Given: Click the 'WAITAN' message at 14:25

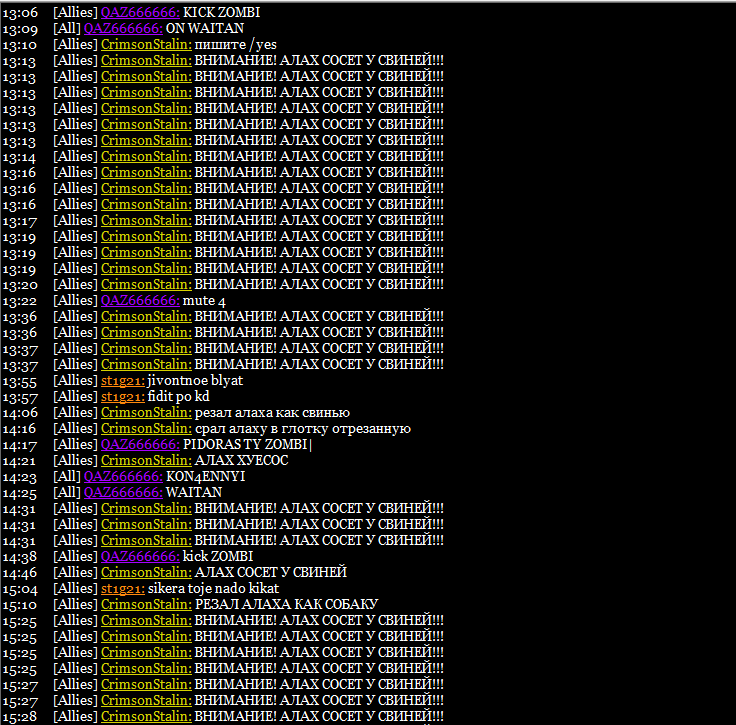Looking at the screenshot, I should pyautogui.click(x=194, y=492).
